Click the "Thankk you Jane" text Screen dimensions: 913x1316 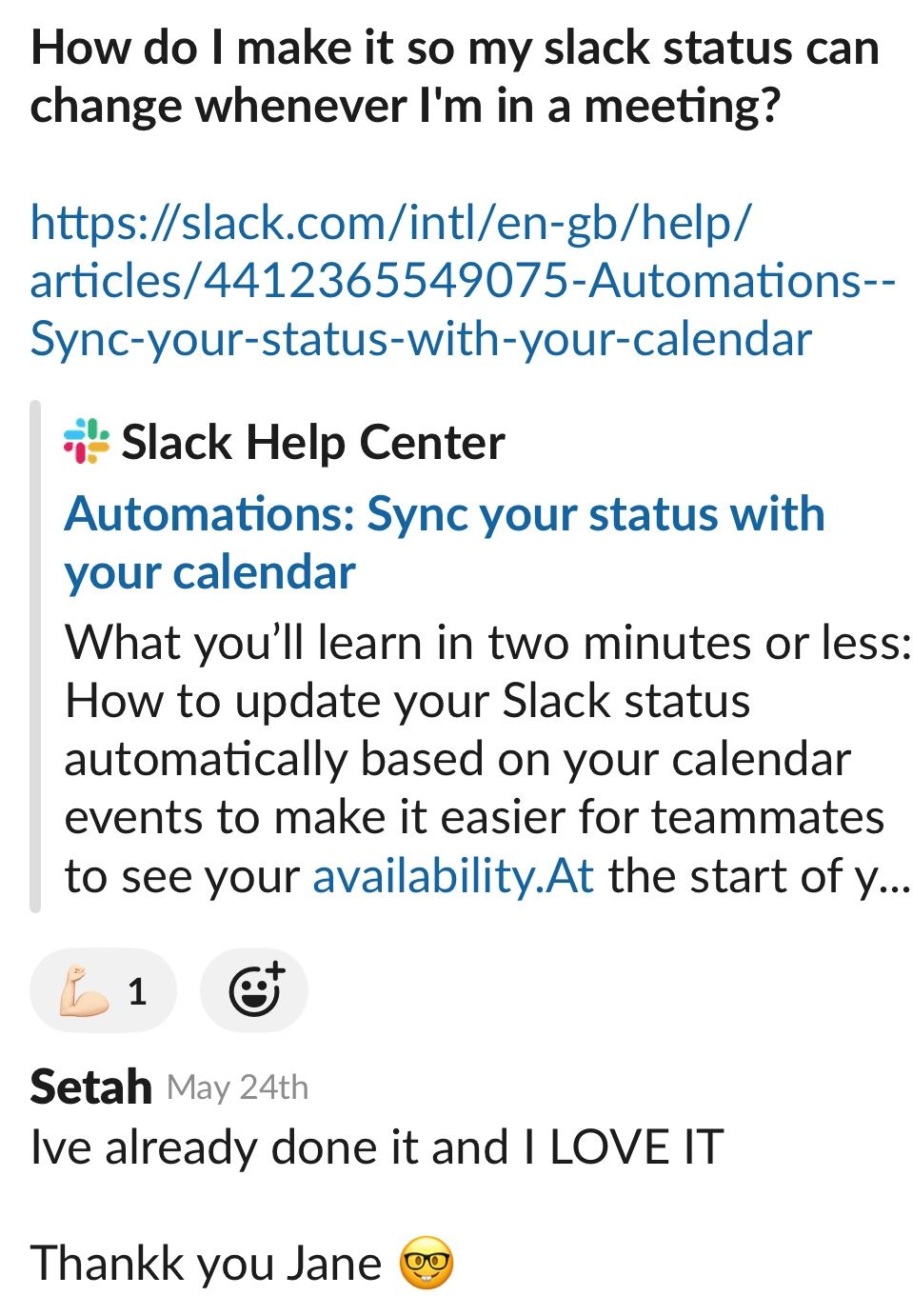pos(206,1264)
